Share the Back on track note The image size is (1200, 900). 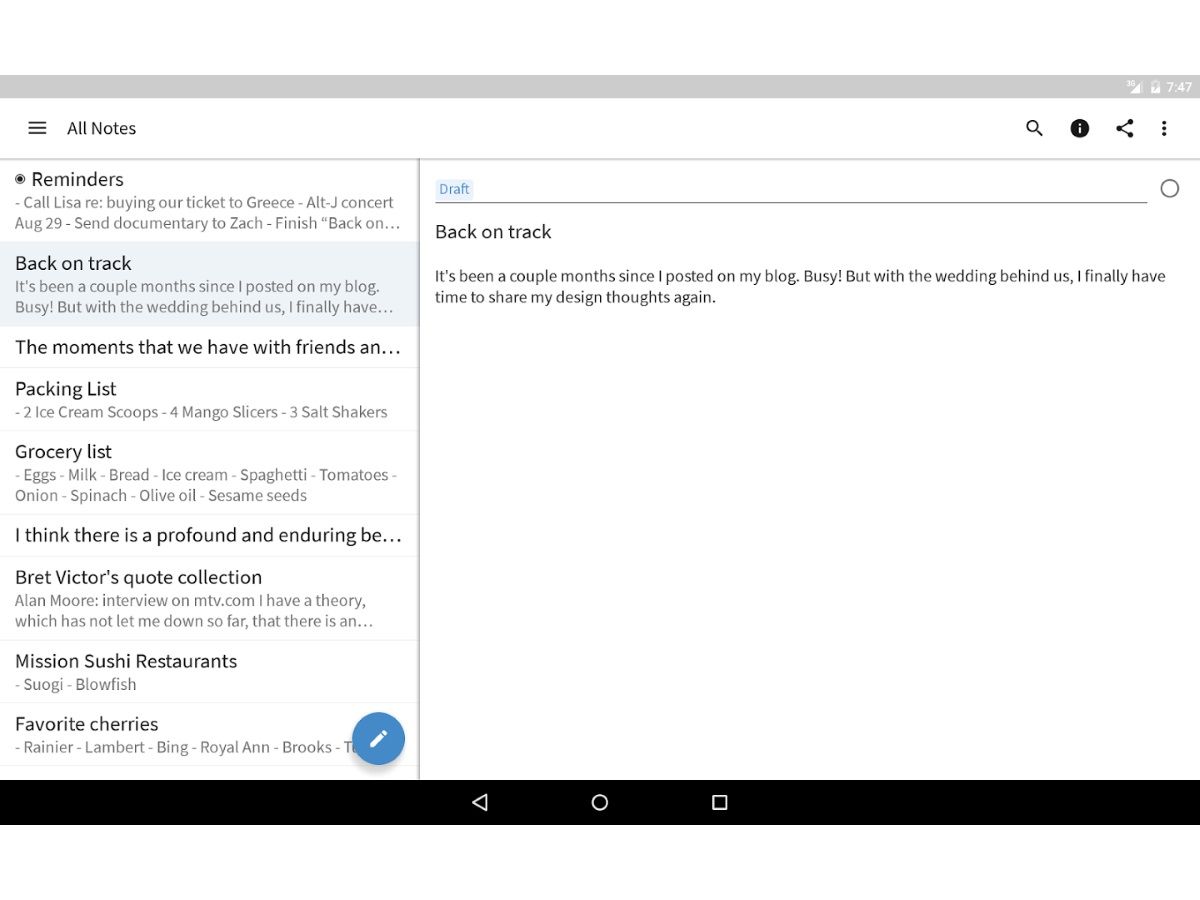click(1124, 128)
